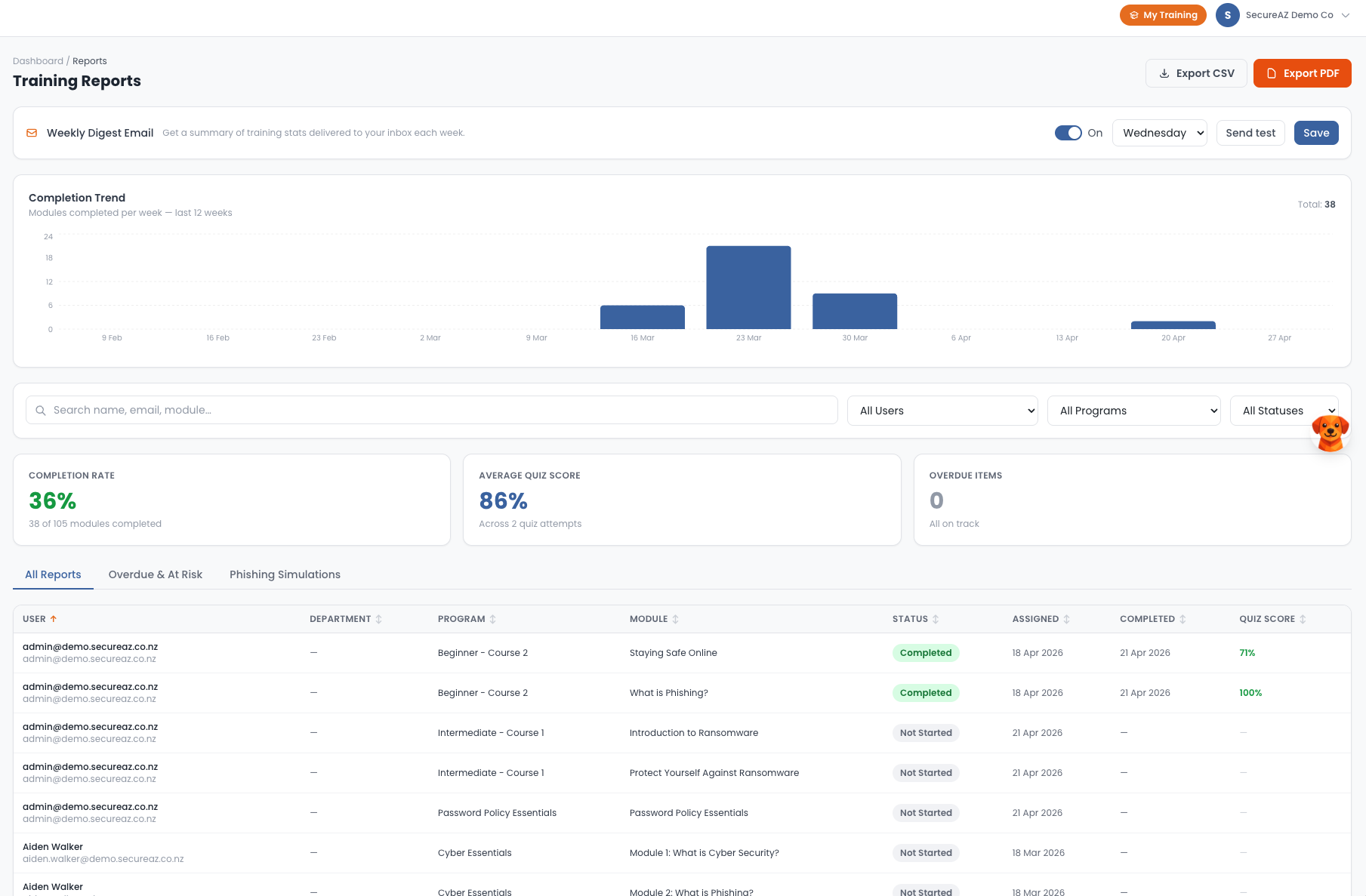Click Send test button
1366x896 pixels.
click(x=1250, y=133)
